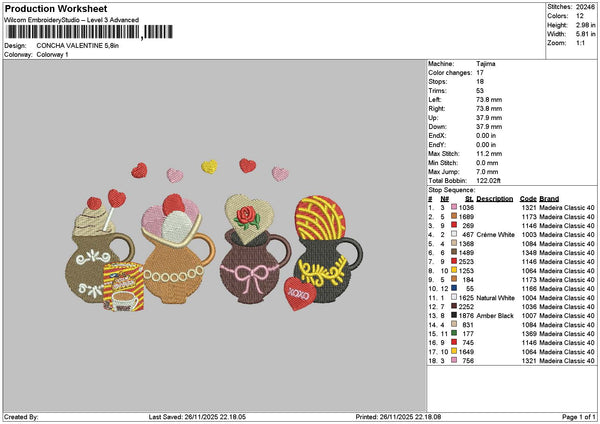Select the XOXO red heart
600x424 pixels.
point(300,294)
